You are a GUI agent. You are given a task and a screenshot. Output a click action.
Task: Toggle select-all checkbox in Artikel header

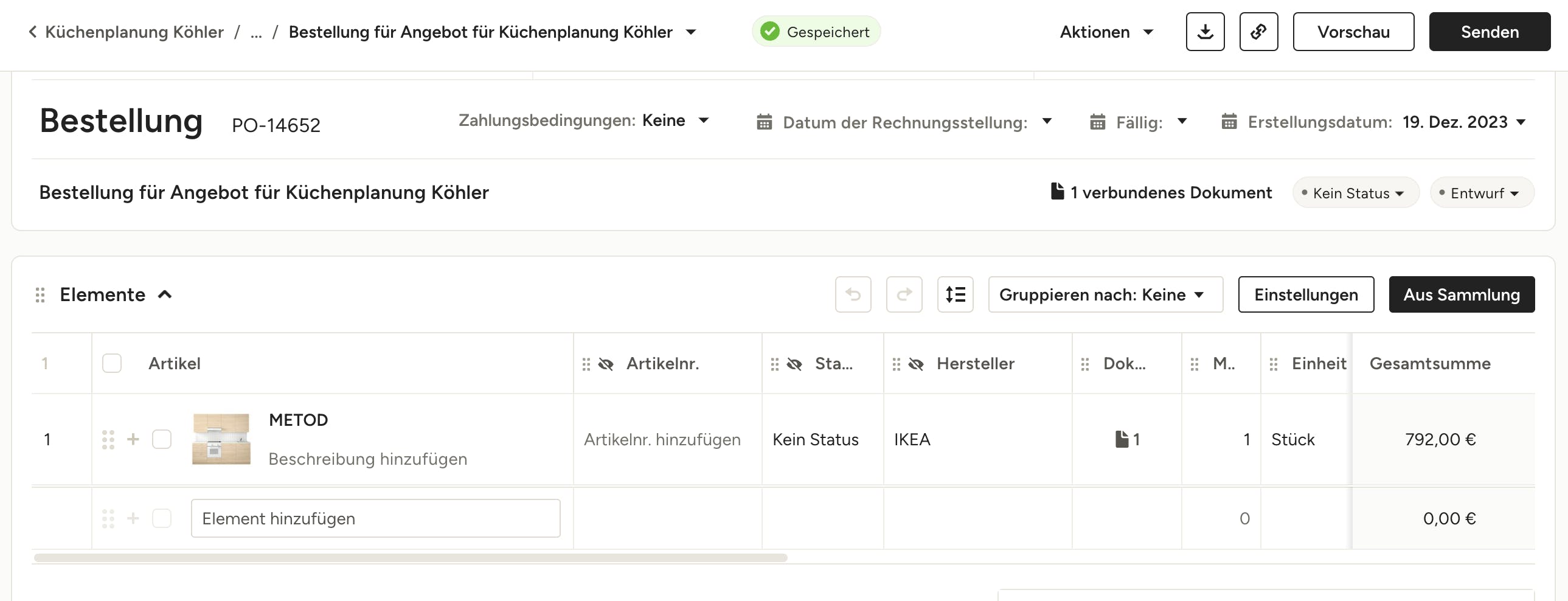click(112, 364)
